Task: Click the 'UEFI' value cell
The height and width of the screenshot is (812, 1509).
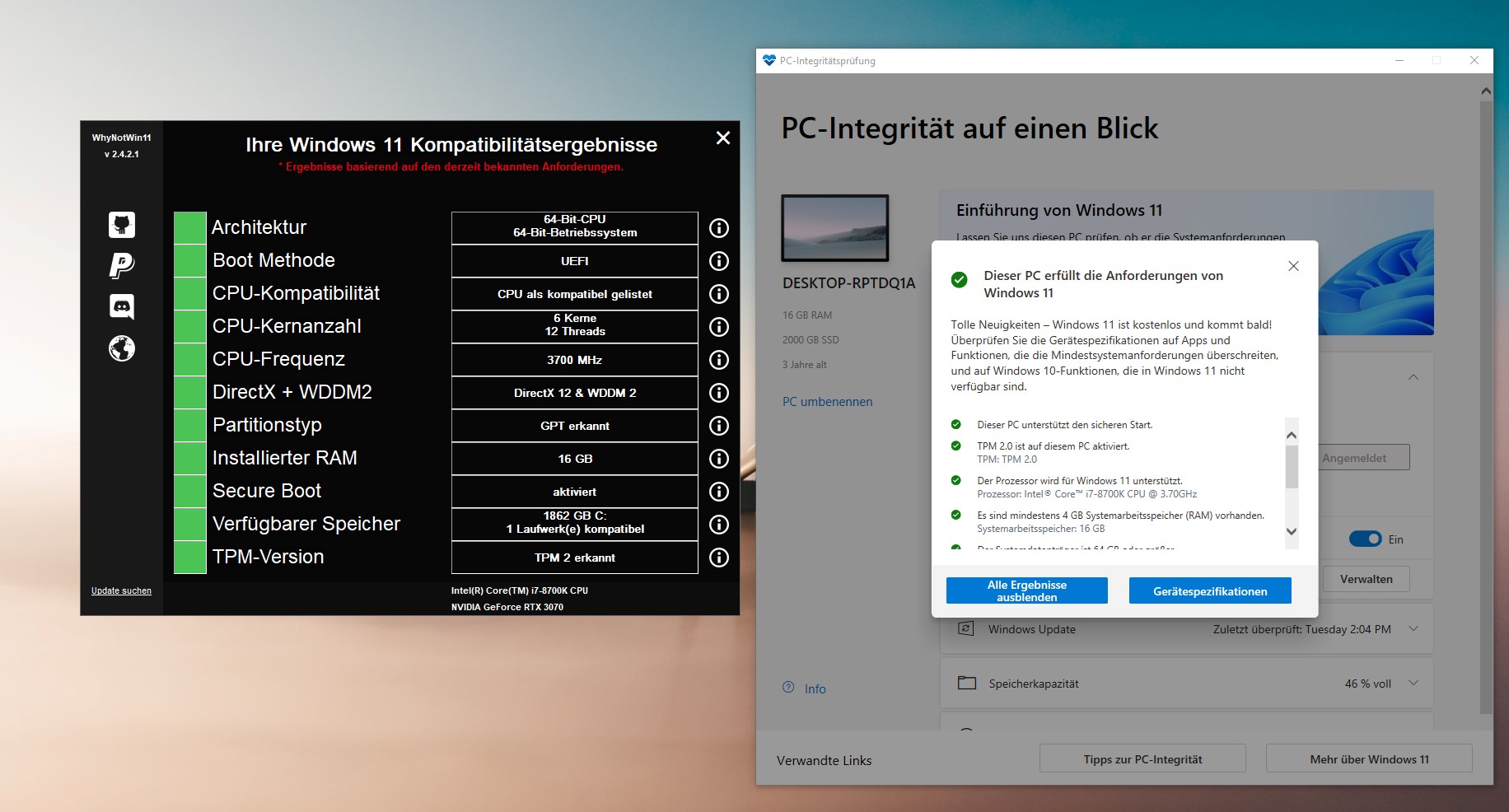Action: (575, 261)
